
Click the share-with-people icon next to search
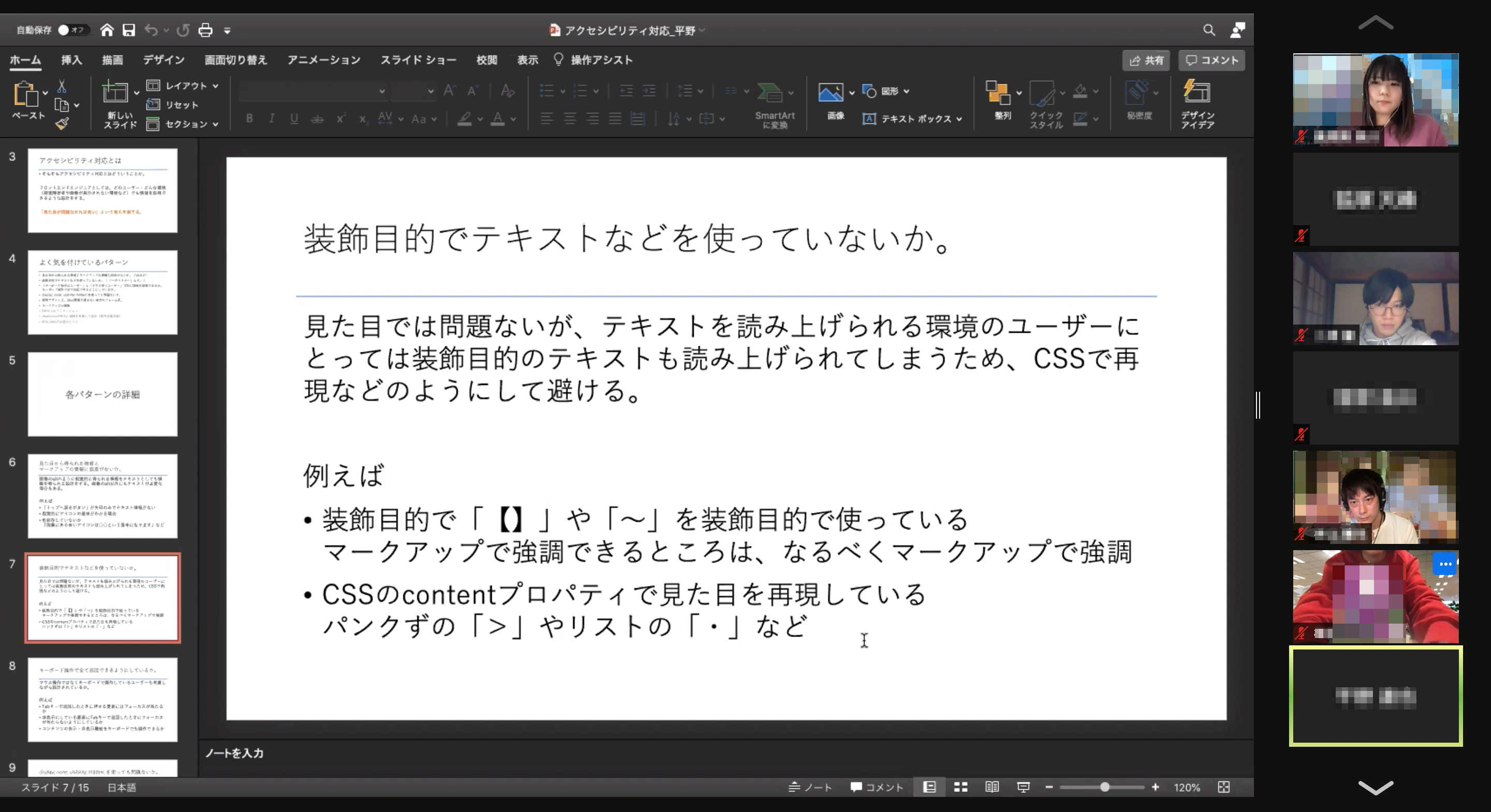click(1237, 30)
